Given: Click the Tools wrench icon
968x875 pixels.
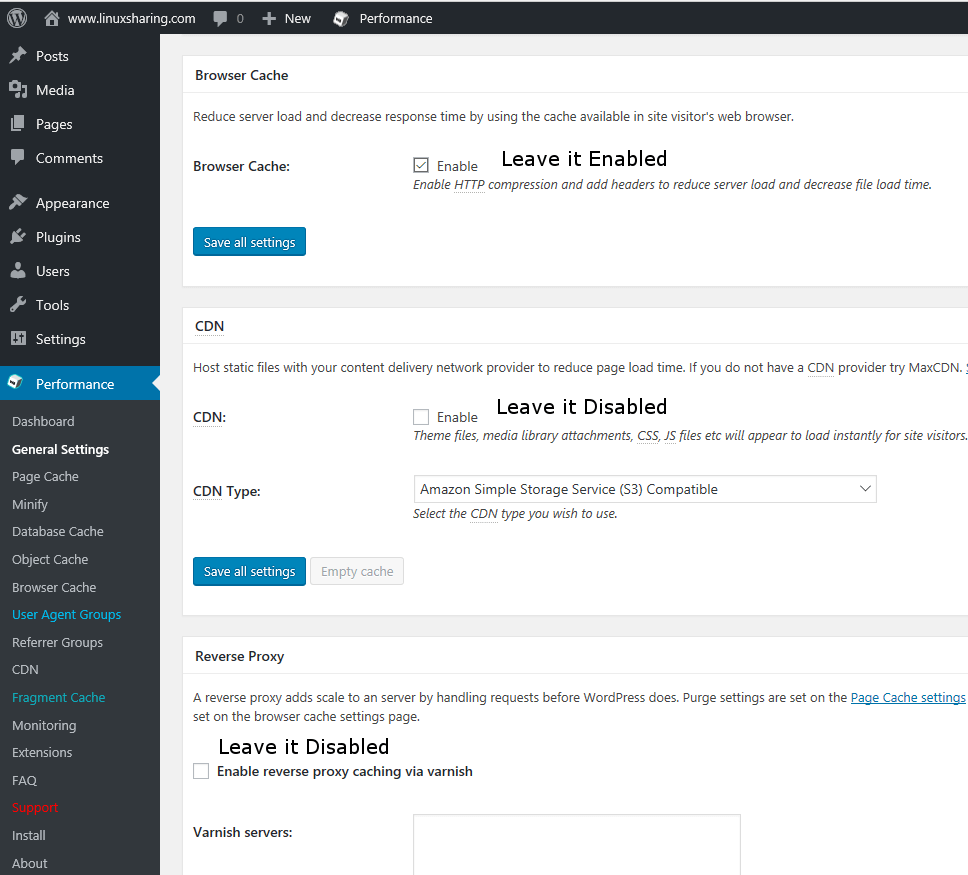Looking at the screenshot, I should (x=18, y=305).
